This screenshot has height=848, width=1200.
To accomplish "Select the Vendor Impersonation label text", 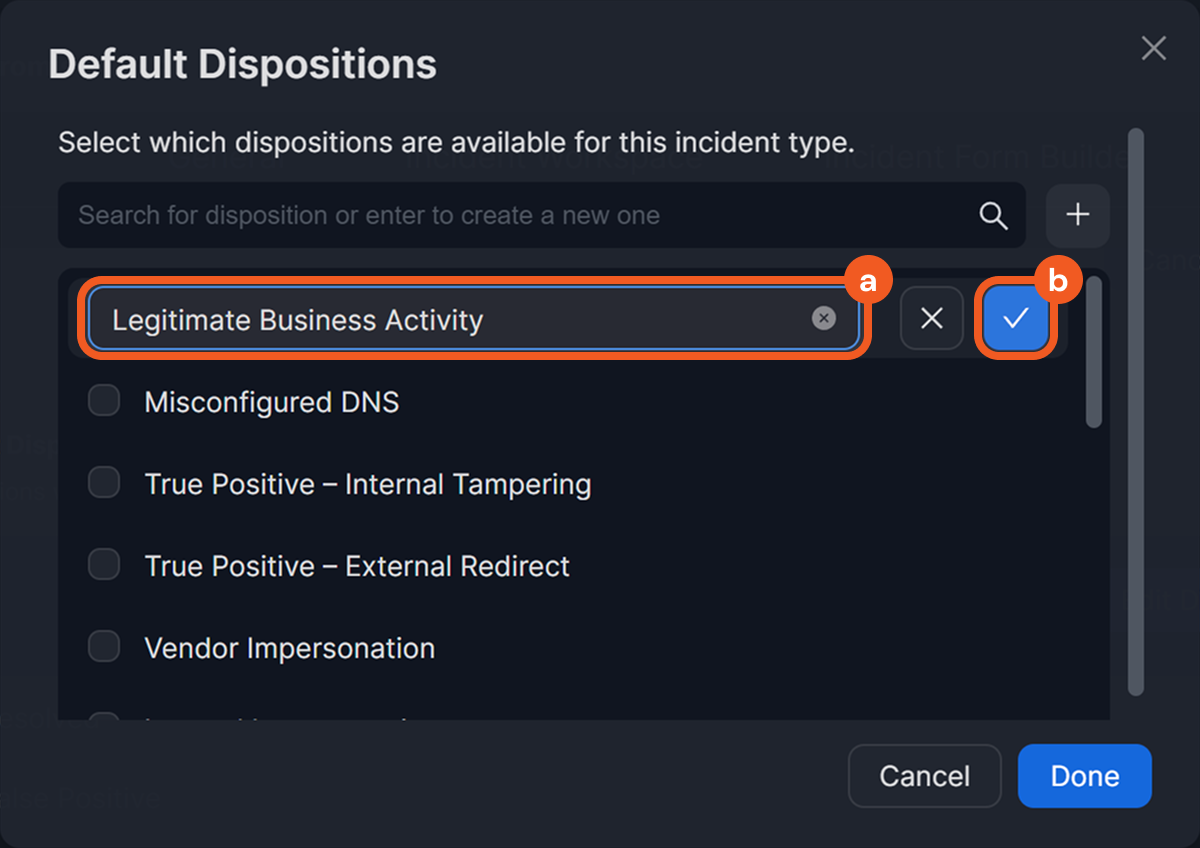I will coord(289,648).
